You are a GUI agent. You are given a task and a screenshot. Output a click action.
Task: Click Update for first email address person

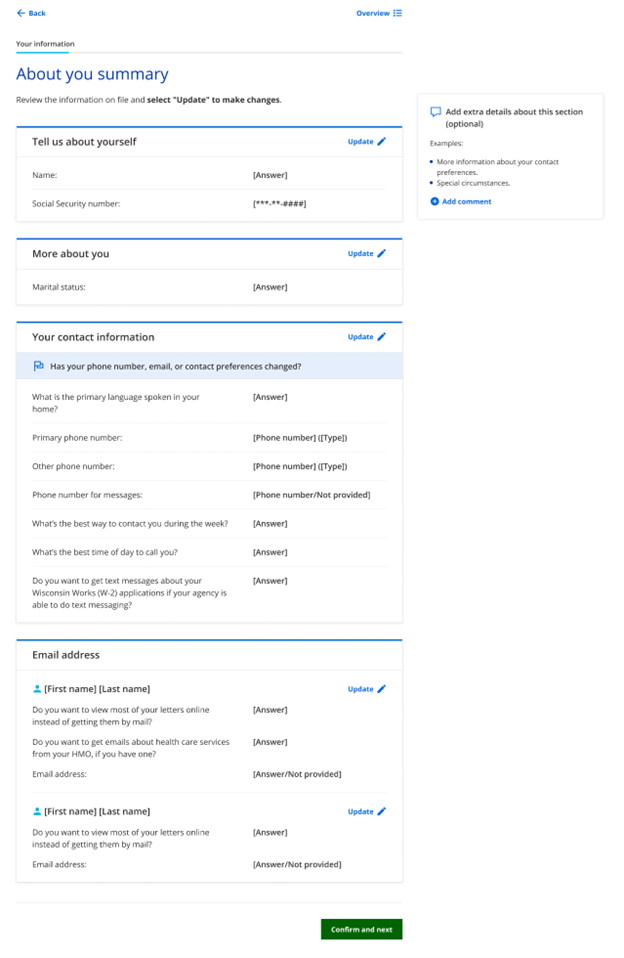(360, 689)
